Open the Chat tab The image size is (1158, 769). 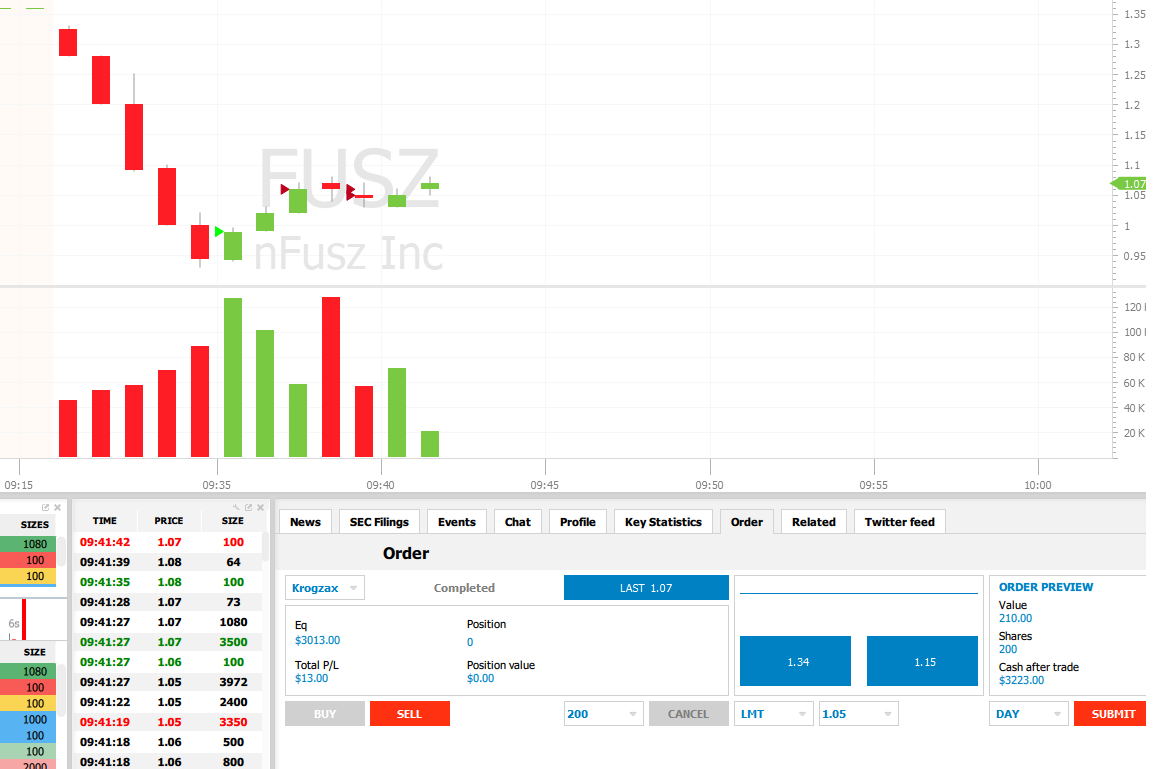(518, 522)
